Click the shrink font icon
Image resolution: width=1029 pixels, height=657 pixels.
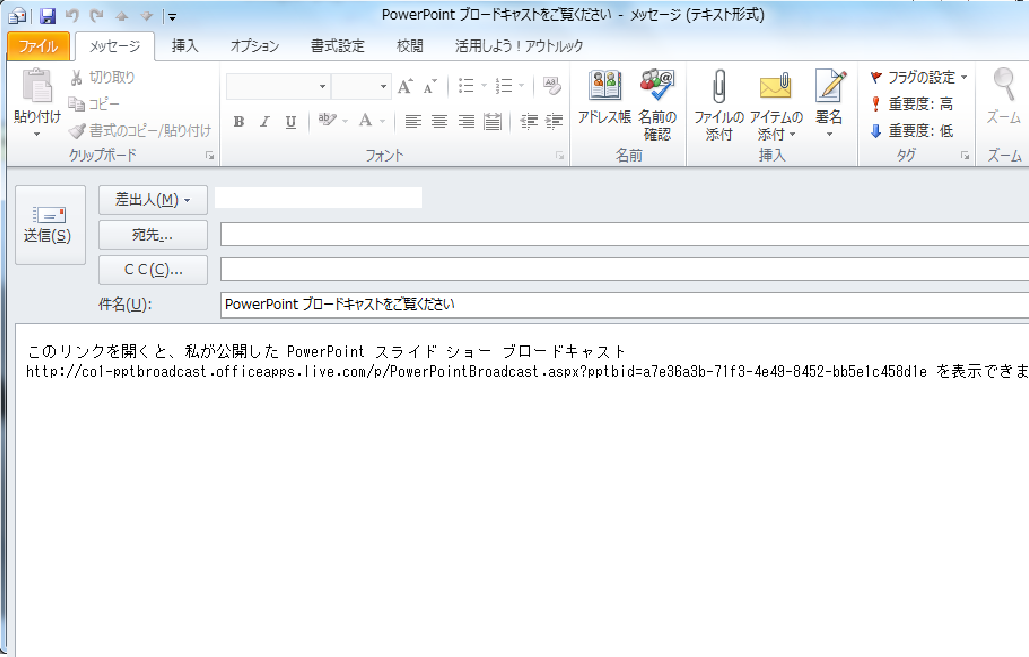[430, 86]
